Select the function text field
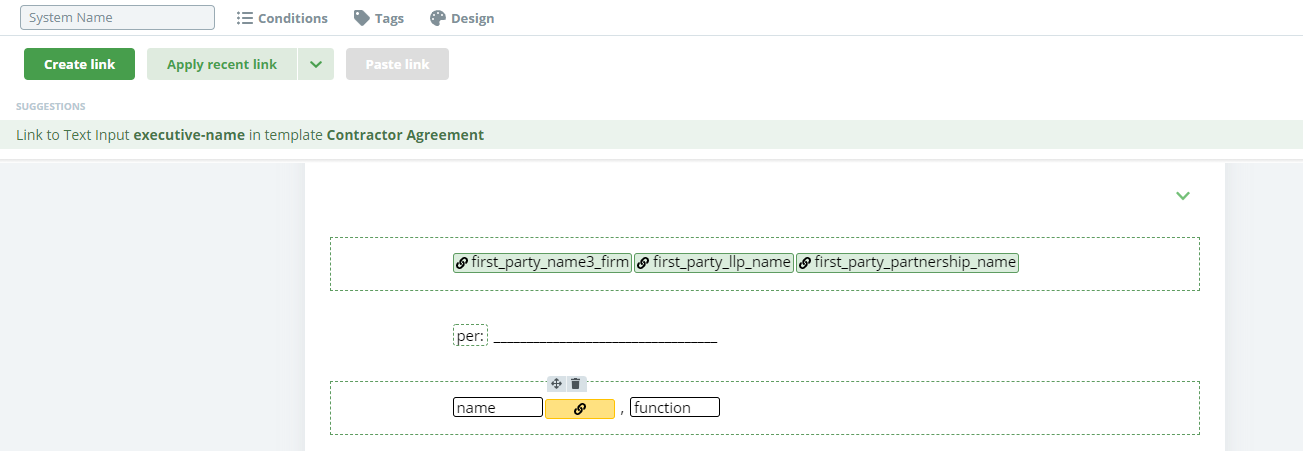1303x451 pixels. pos(675,408)
